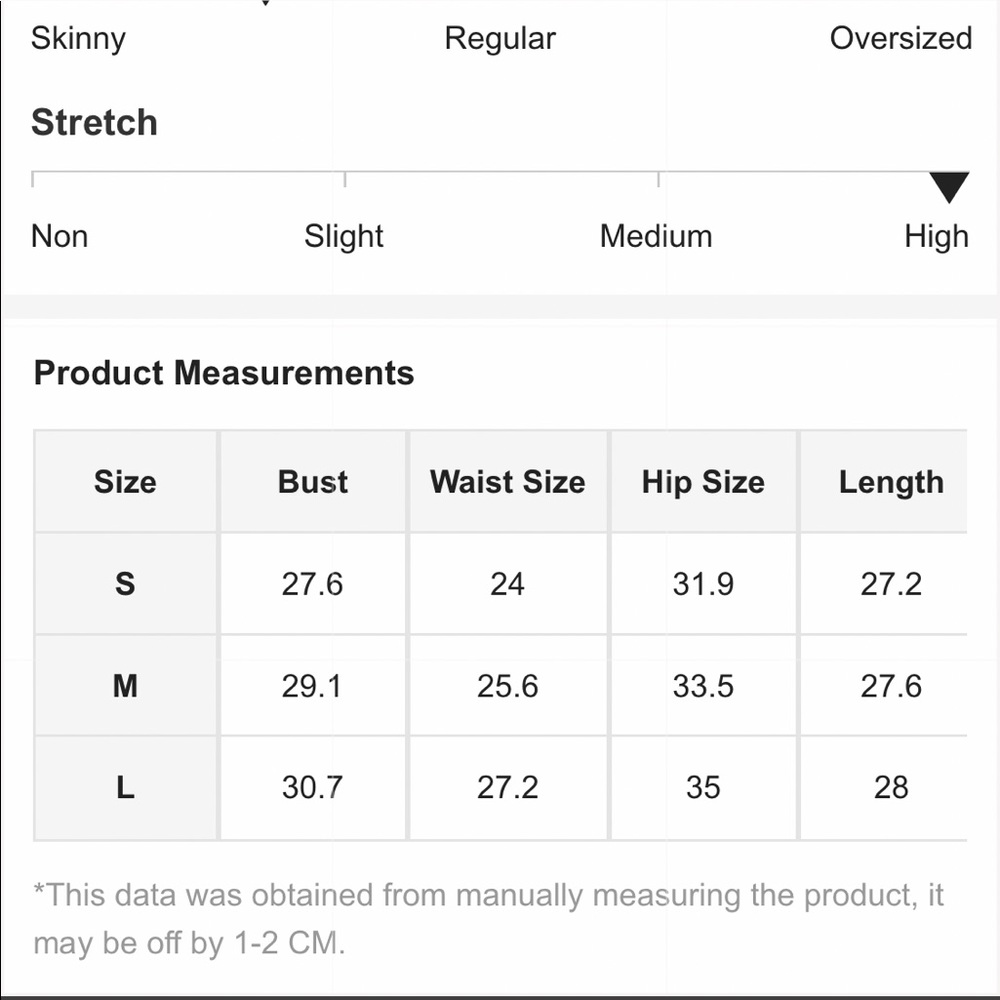The width and height of the screenshot is (1000, 1000).
Task: Click the Length column header
Action: click(x=890, y=482)
